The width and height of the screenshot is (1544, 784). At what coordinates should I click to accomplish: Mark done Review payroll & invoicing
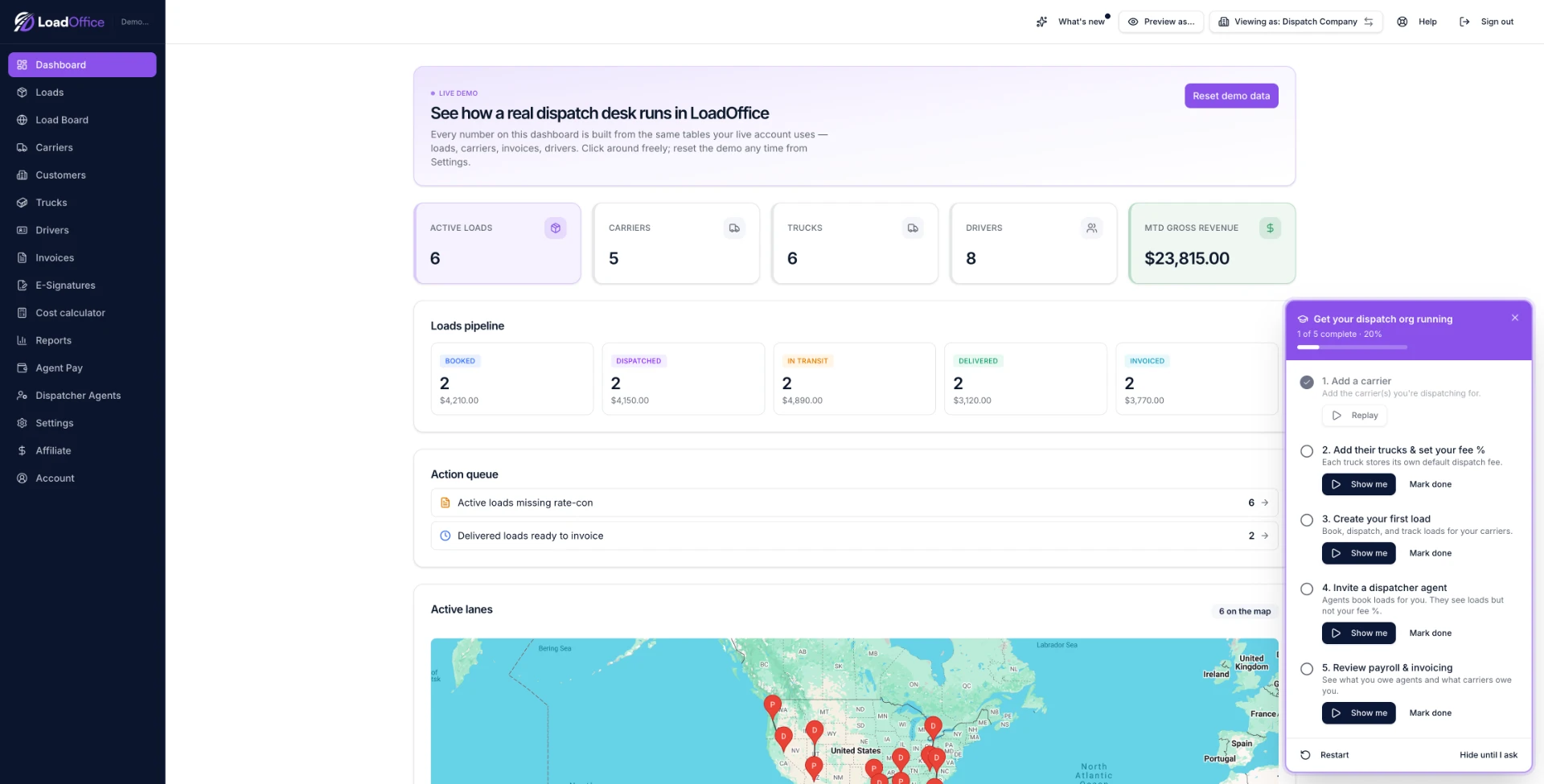[1430, 713]
